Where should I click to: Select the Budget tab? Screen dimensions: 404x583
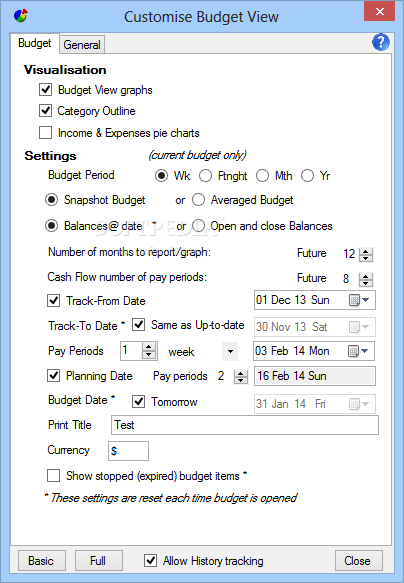pos(35,43)
